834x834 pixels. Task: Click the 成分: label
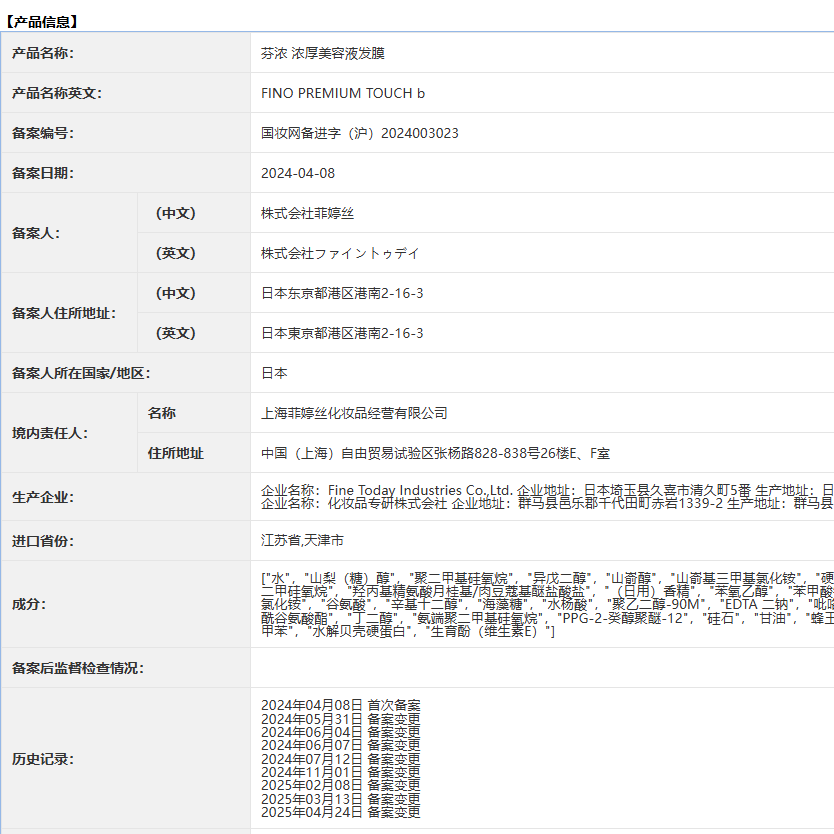(29, 604)
